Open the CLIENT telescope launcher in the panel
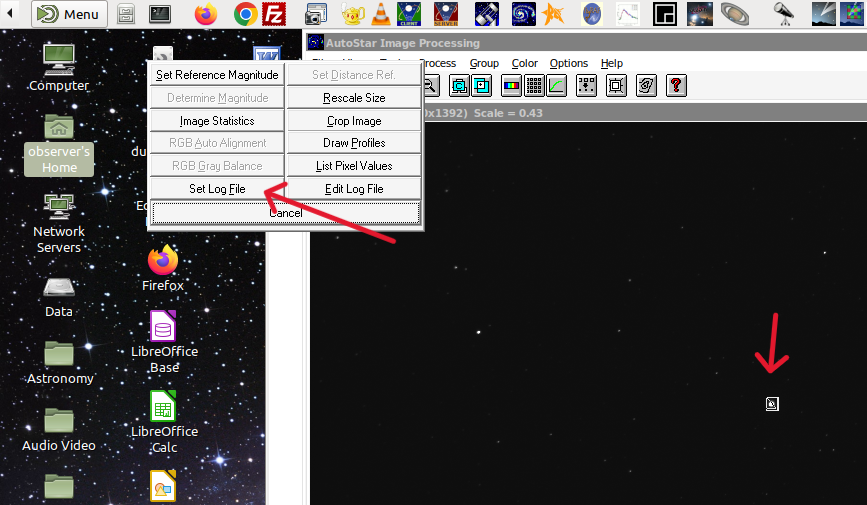Viewport: 867px width, 505px height. pyautogui.click(x=409, y=14)
